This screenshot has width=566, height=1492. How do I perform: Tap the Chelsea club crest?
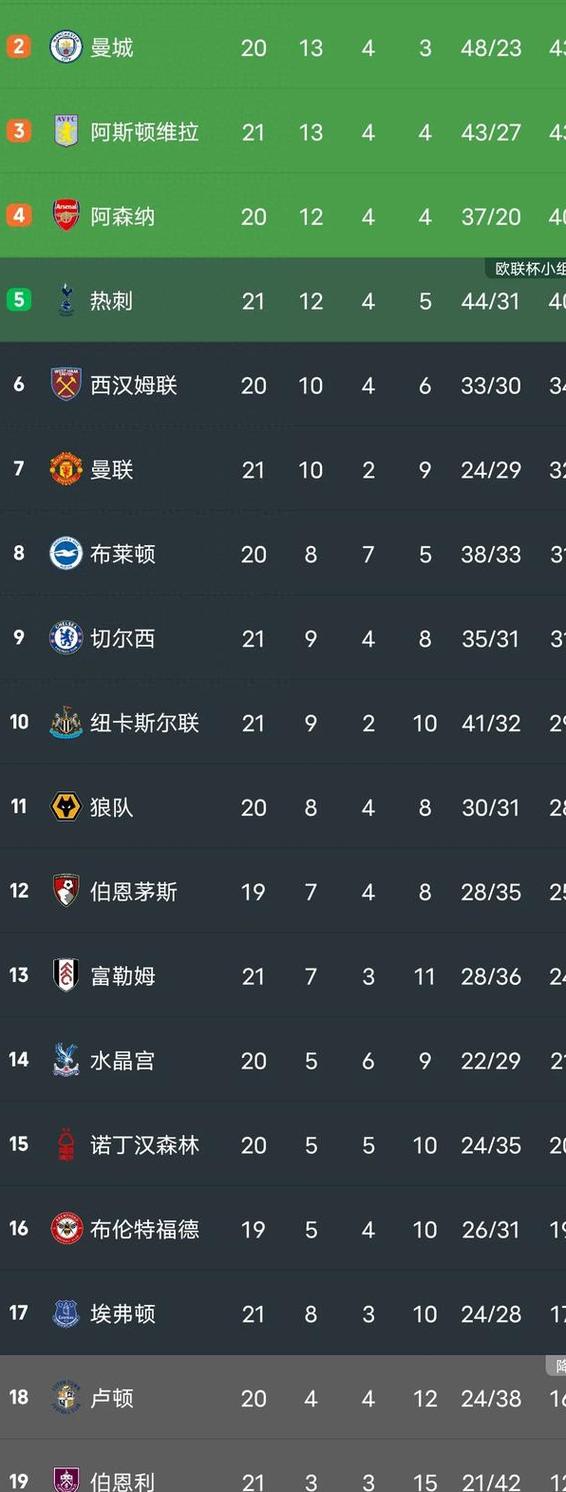click(66, 638)
